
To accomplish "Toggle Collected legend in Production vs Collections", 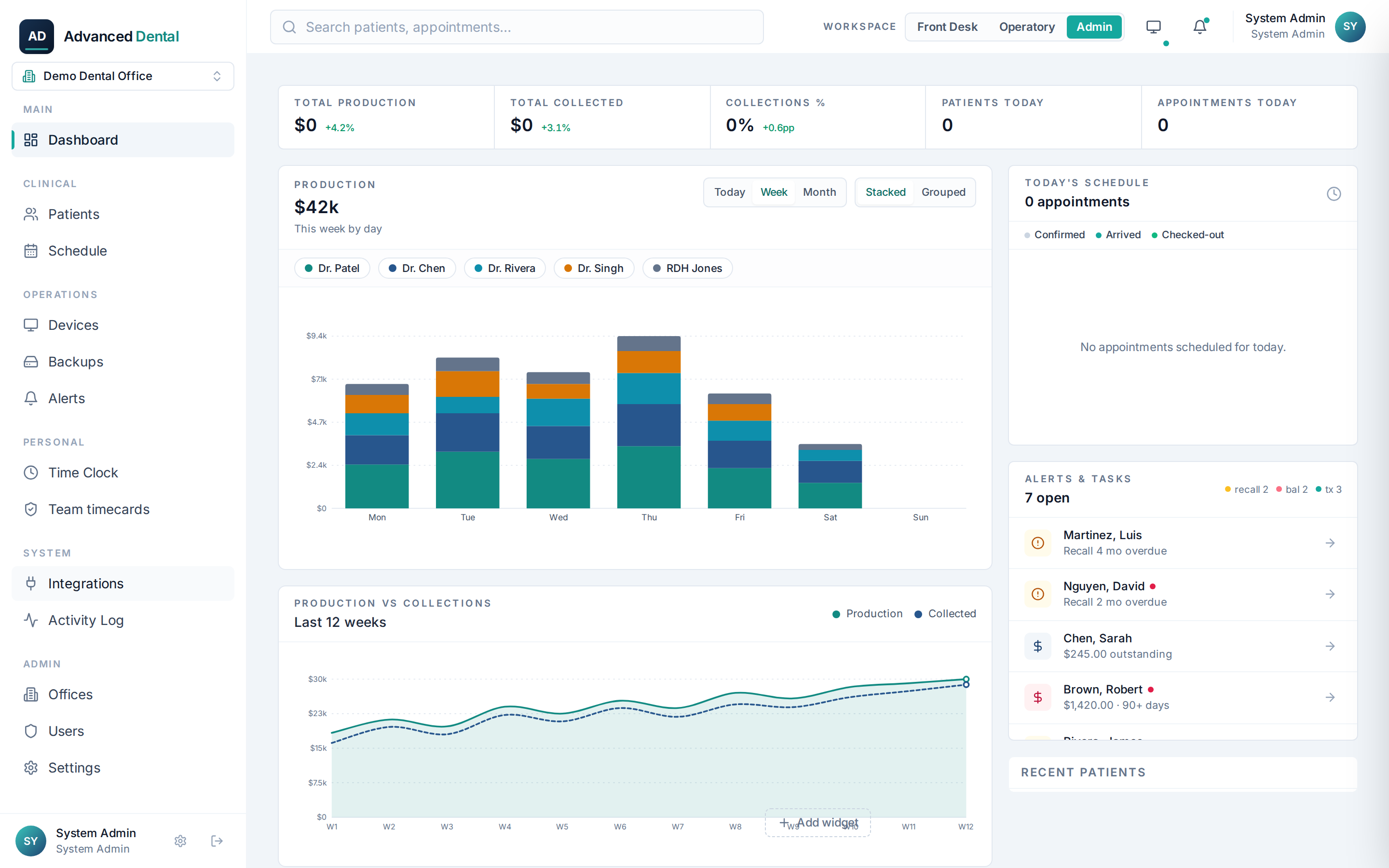I will [945, 614].
